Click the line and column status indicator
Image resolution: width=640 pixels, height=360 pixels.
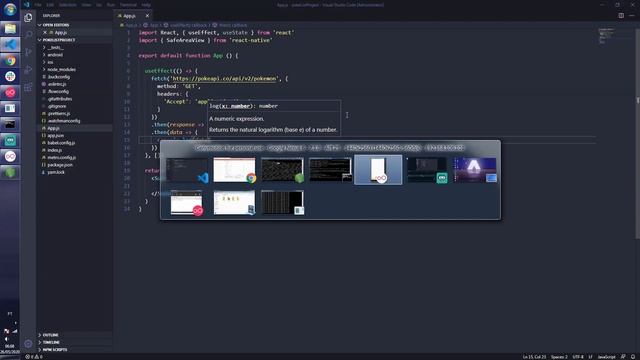(x=534, y=357)
